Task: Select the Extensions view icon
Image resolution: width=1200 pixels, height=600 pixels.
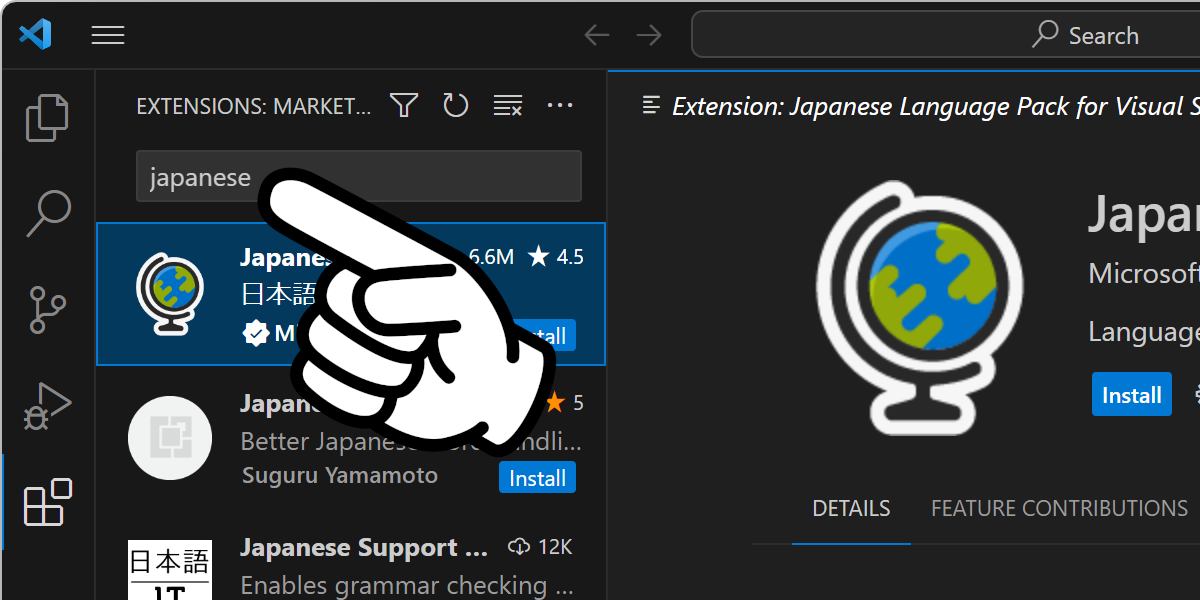Action: click(x=47, y=502)
